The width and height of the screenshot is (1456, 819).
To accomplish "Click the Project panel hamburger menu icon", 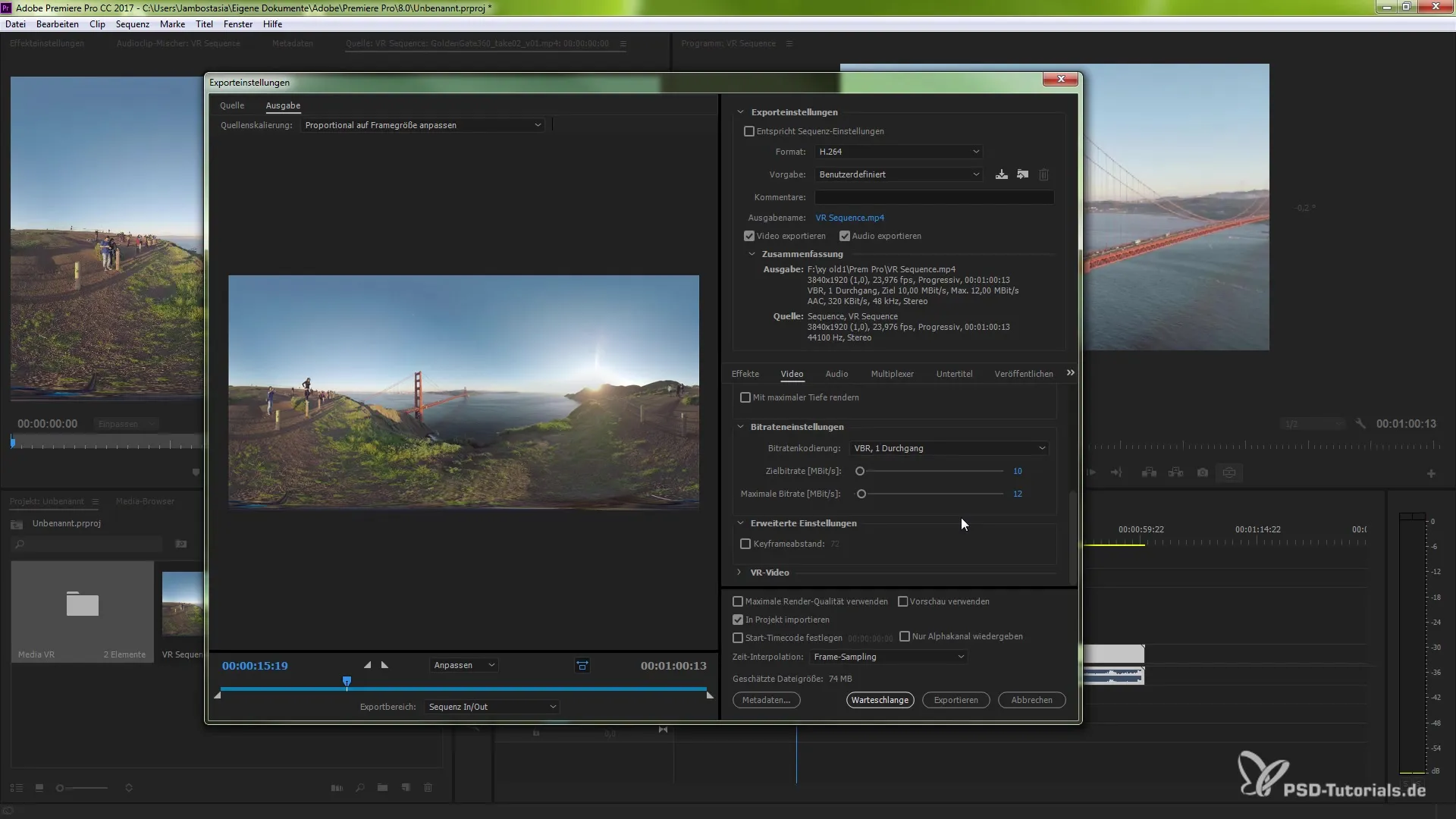I will tap(96, 501).
